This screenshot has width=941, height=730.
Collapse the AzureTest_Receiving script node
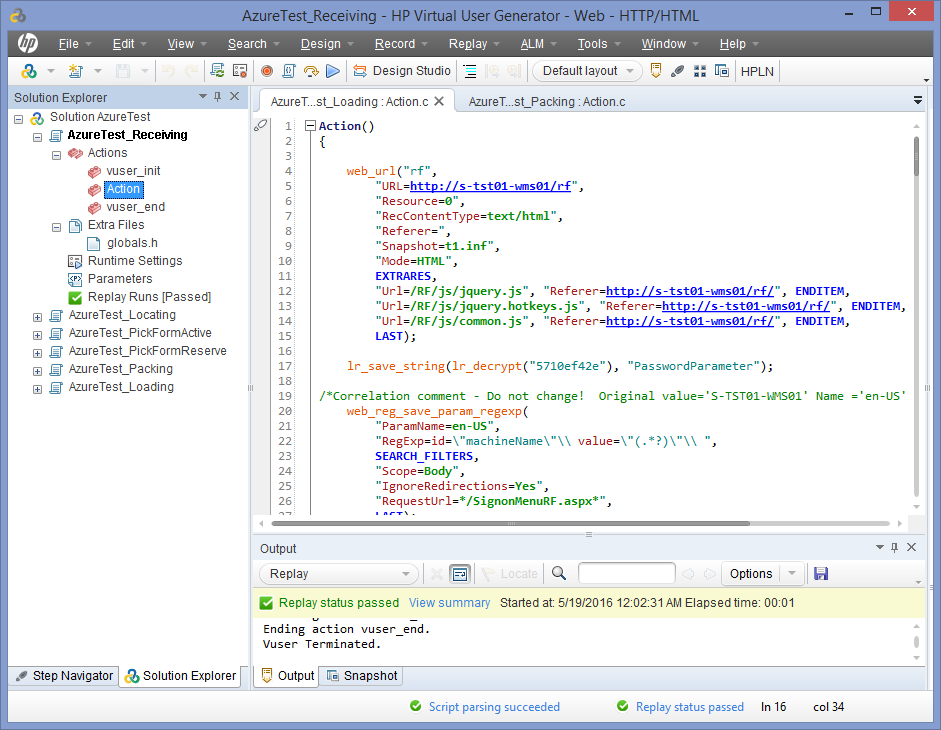(x=37, y=137)
